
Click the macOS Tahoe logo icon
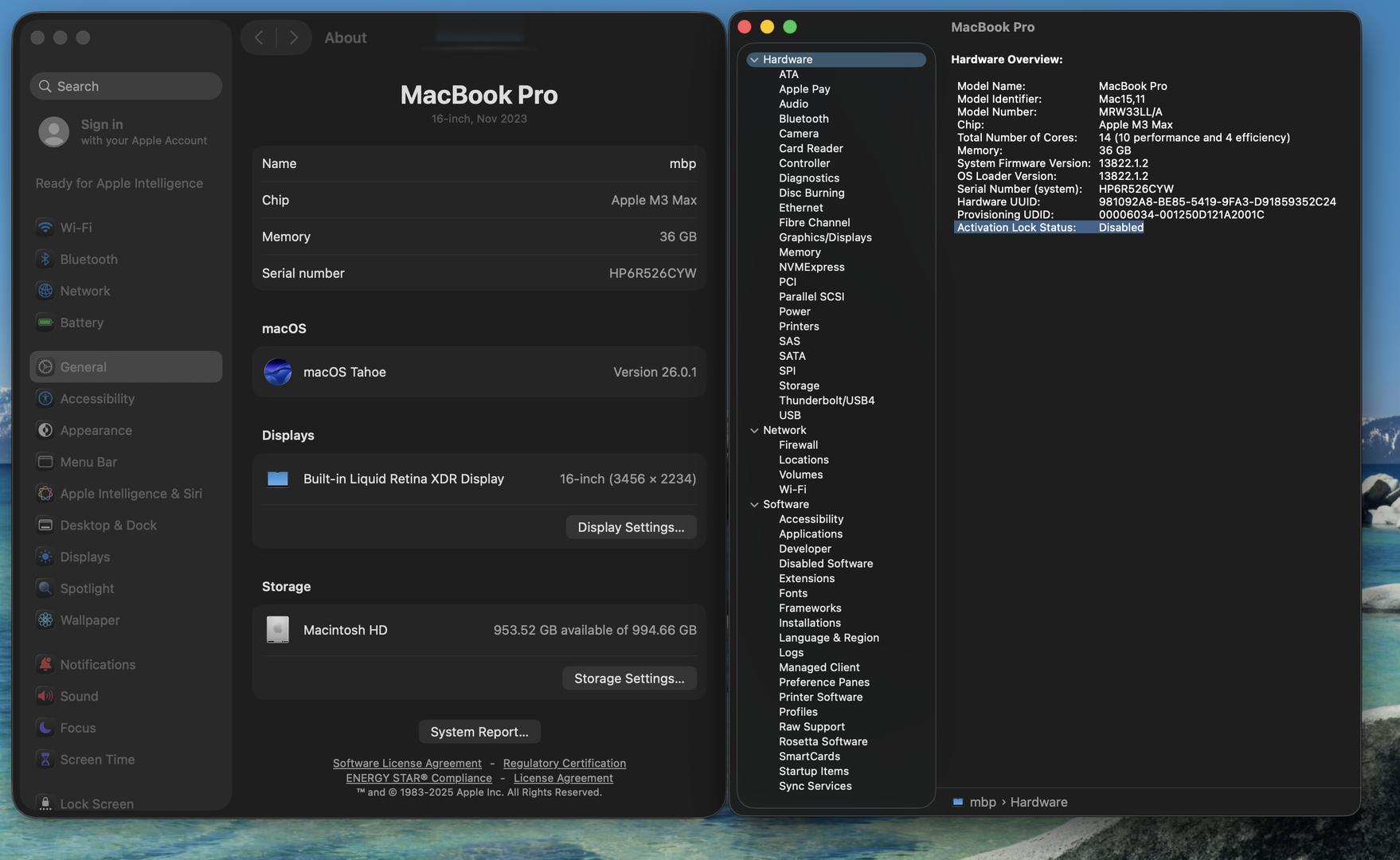click(x=278, y=372)
